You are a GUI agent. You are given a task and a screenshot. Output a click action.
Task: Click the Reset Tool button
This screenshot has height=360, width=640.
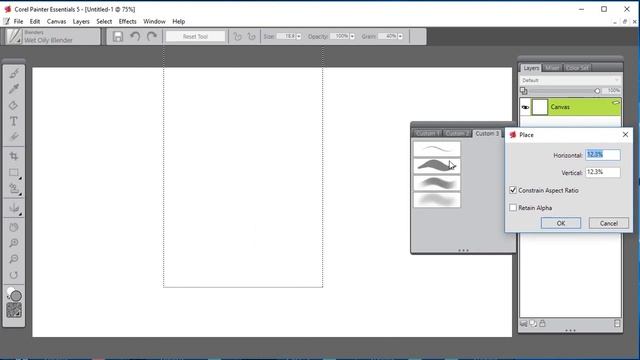point(196,37)
